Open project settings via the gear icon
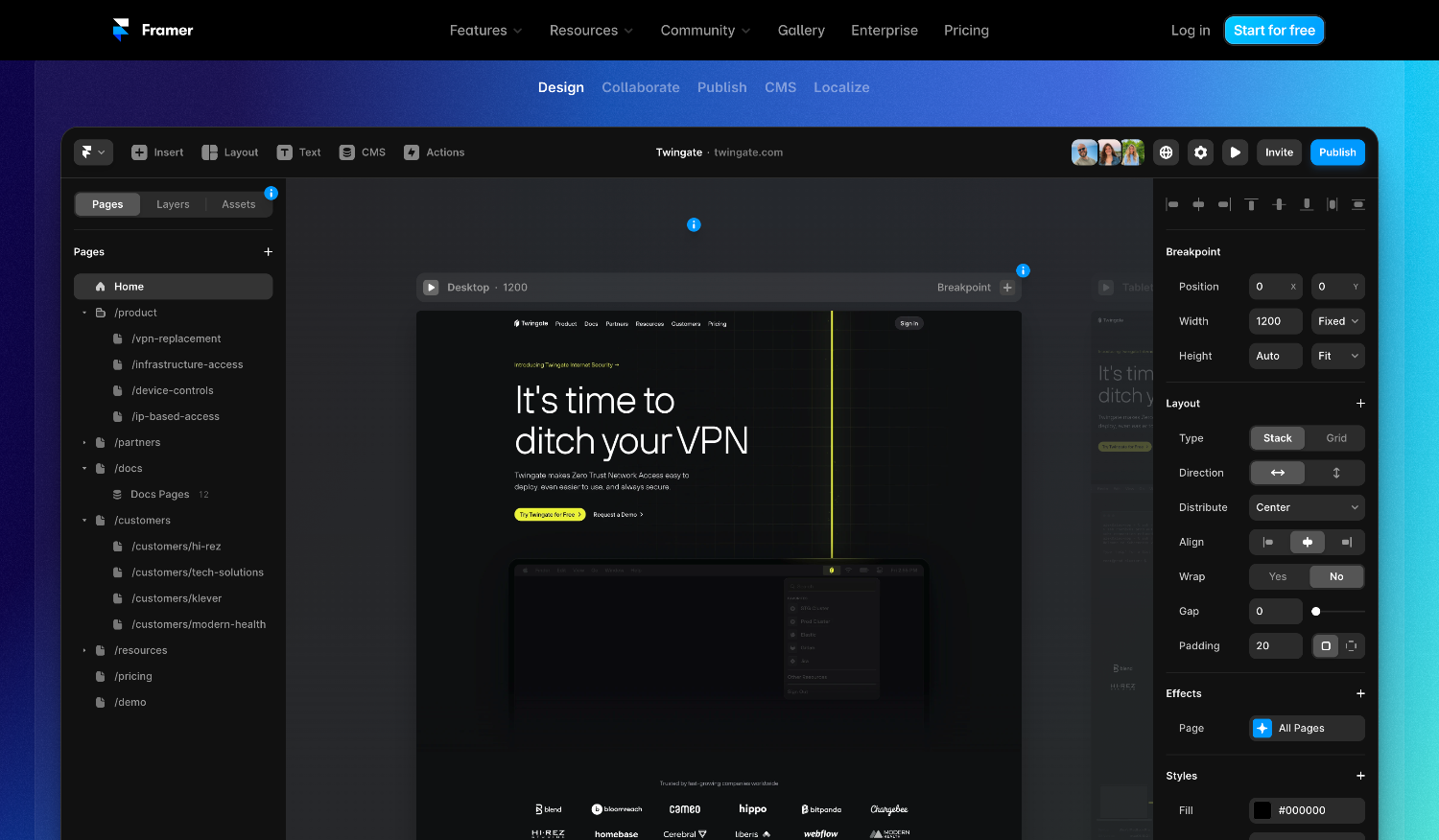The height and width of the screenshot is (840, 1439). click(1200, 152)
